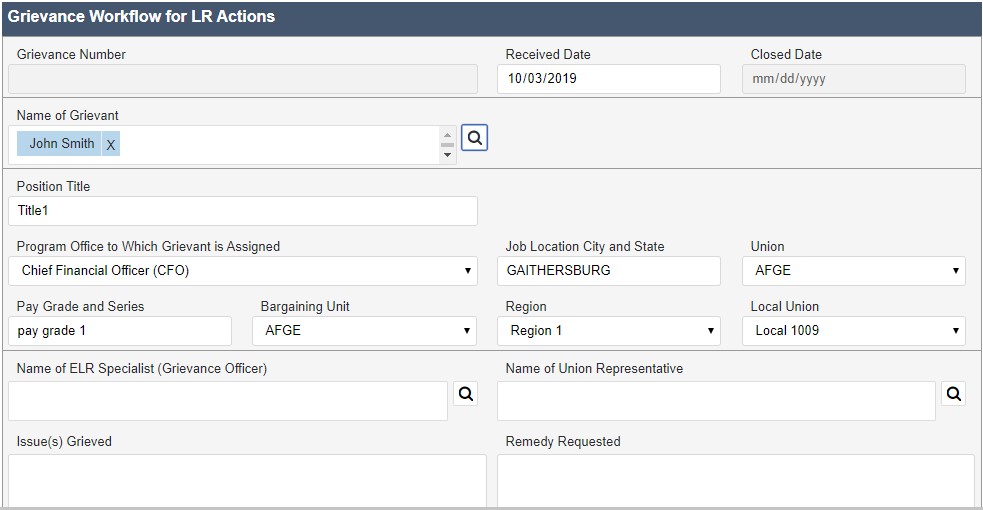The image size is (983, 510).
Task: Select the Job Location City and State field
Action: point(609,271)
